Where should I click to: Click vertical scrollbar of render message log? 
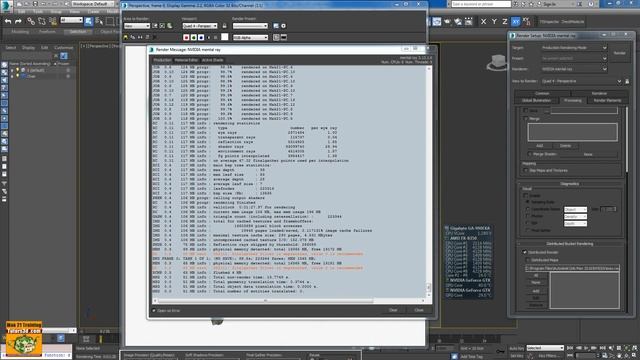(429, 182)
